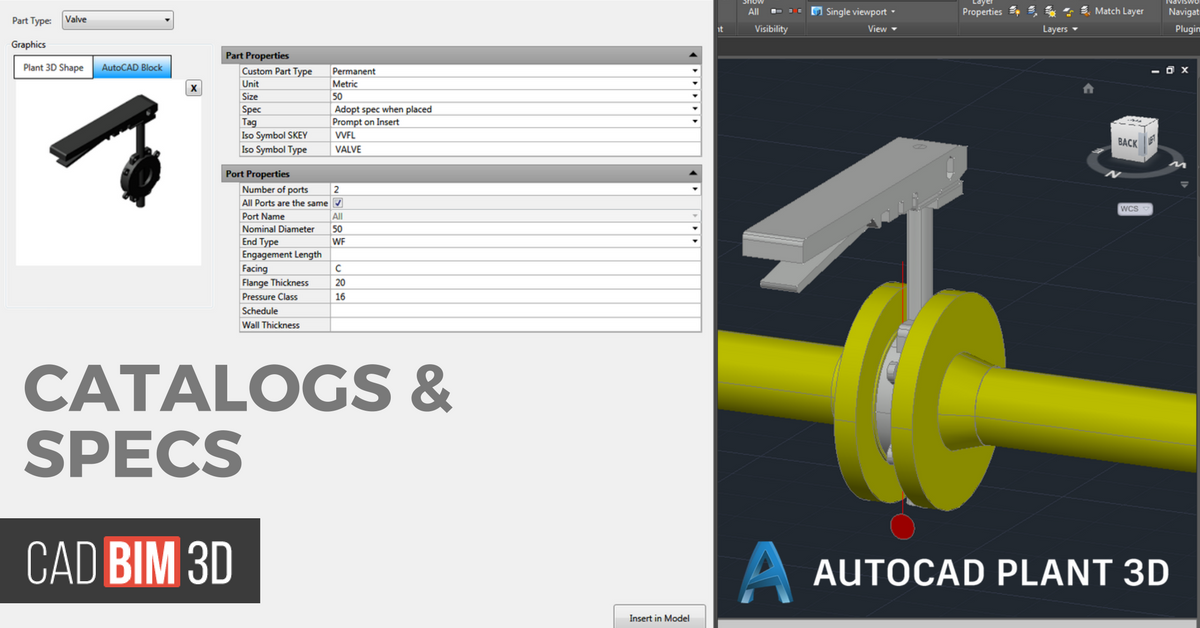The width and height of the screenshot is (1200, 628).
Task: Switch to the AutoCAD Block tab
Action: (x=133, y=67)
